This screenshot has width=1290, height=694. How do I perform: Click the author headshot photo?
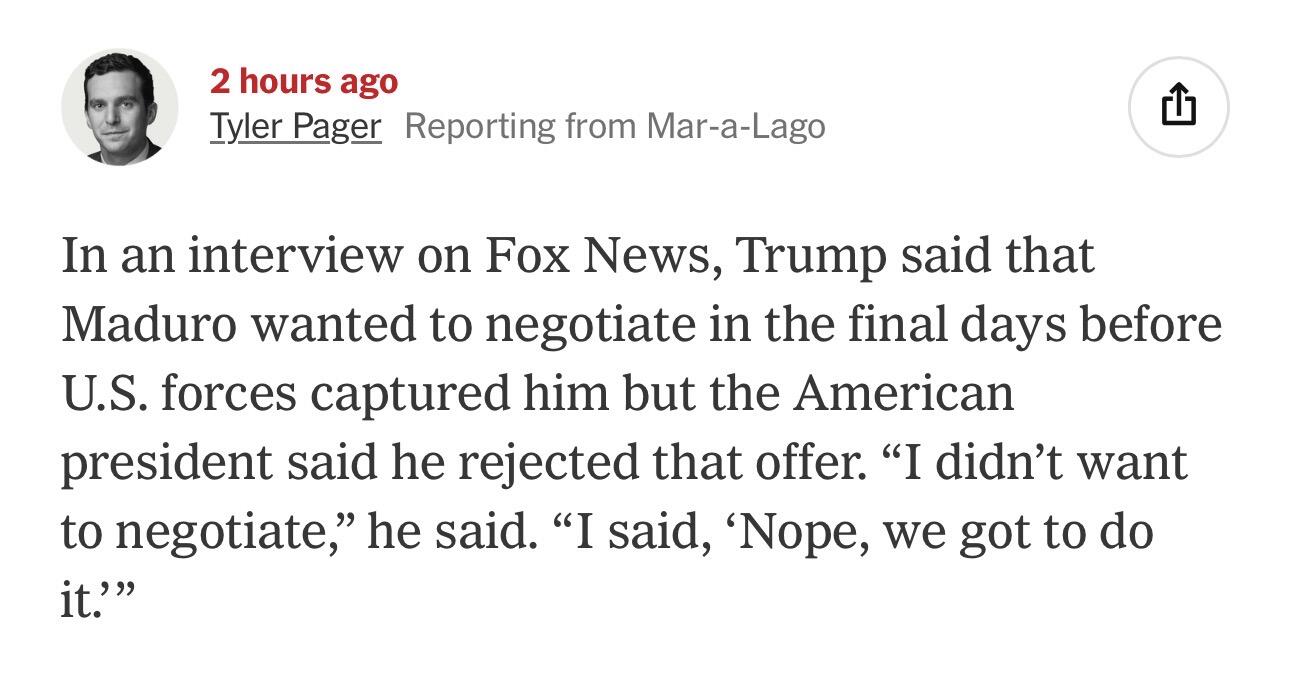120,107
